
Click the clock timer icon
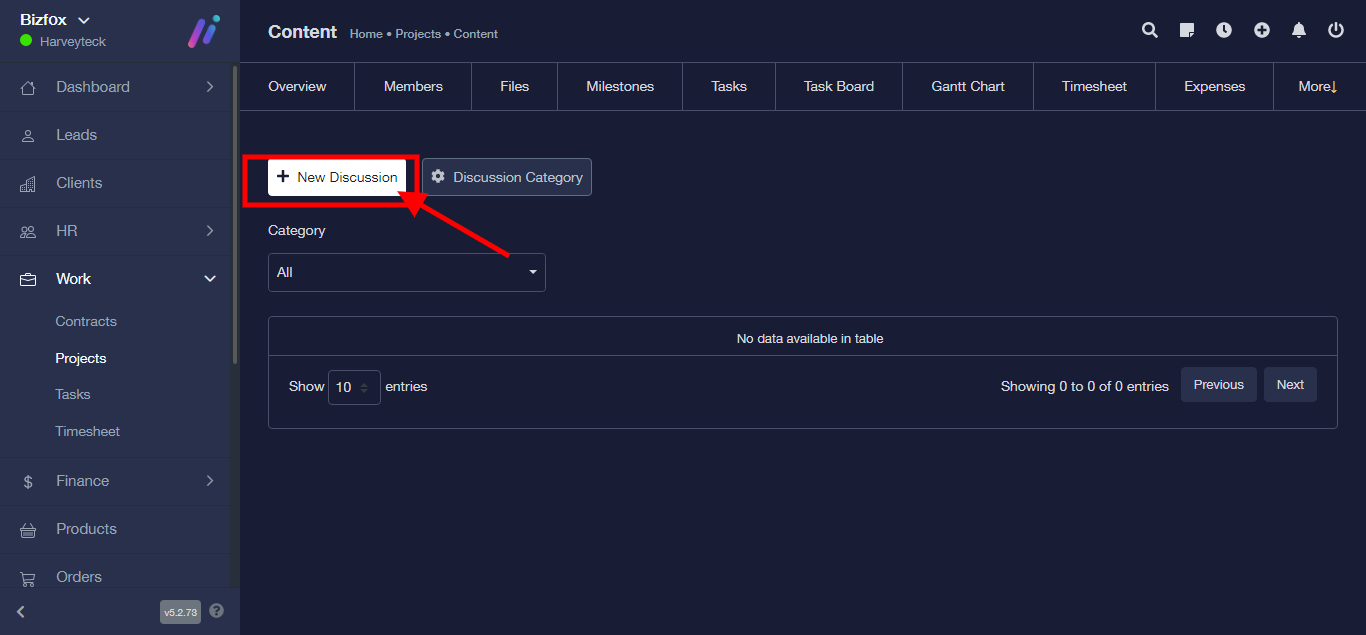(x=1224, y=31)
